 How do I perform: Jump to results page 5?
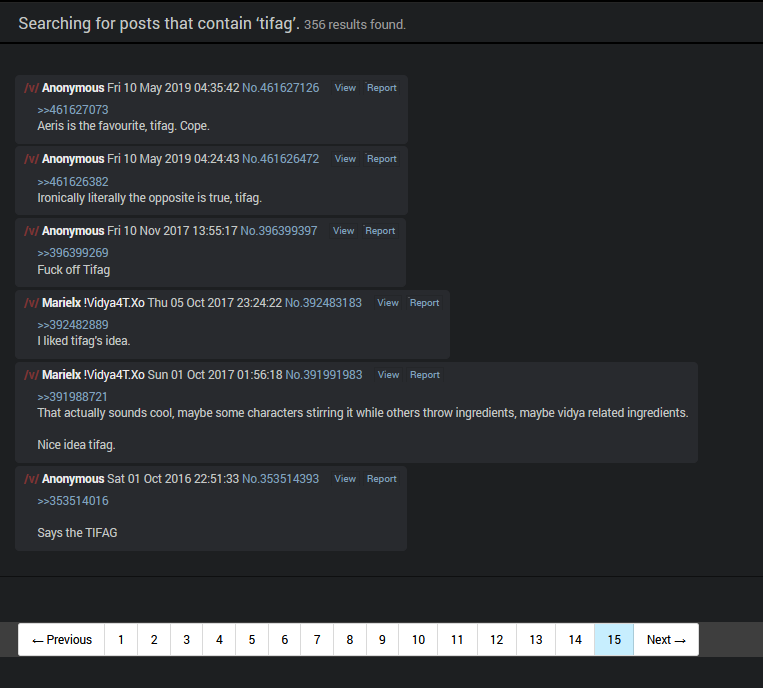pos(252,640)
